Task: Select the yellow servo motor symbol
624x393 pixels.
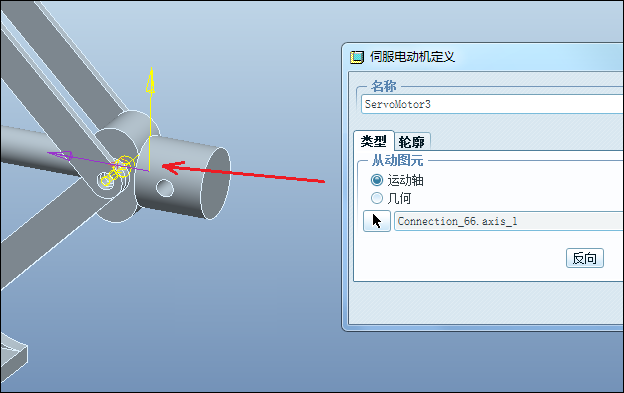Action: pyautogui.click(x=118, y=171)
